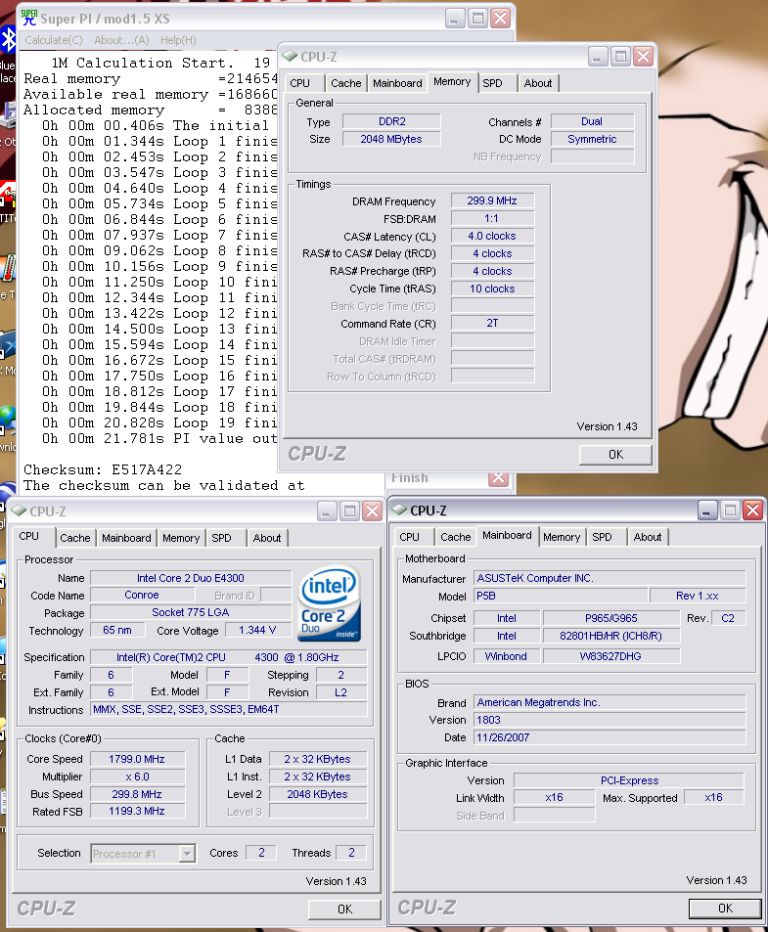This screenshot has width=768, height=932.
Task: Open Mainboard tab in processor CPU-Z window
Action: coord(127,538)
